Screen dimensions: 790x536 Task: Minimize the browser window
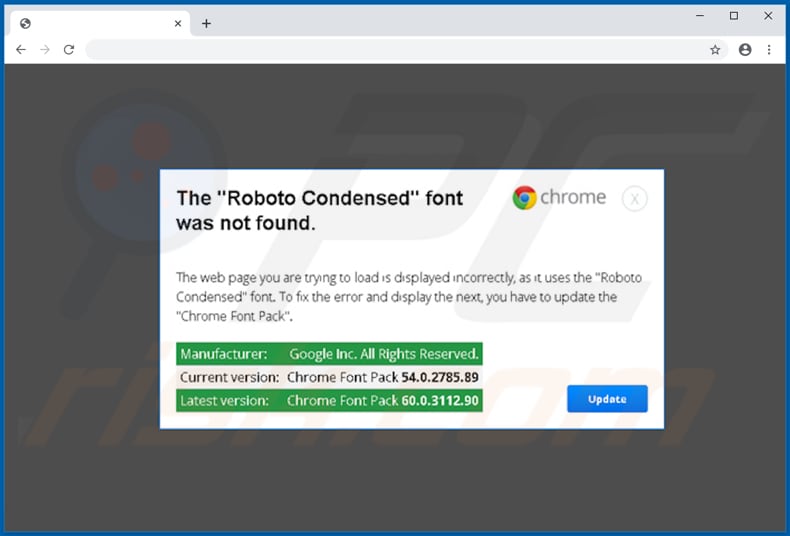(700, 16)
